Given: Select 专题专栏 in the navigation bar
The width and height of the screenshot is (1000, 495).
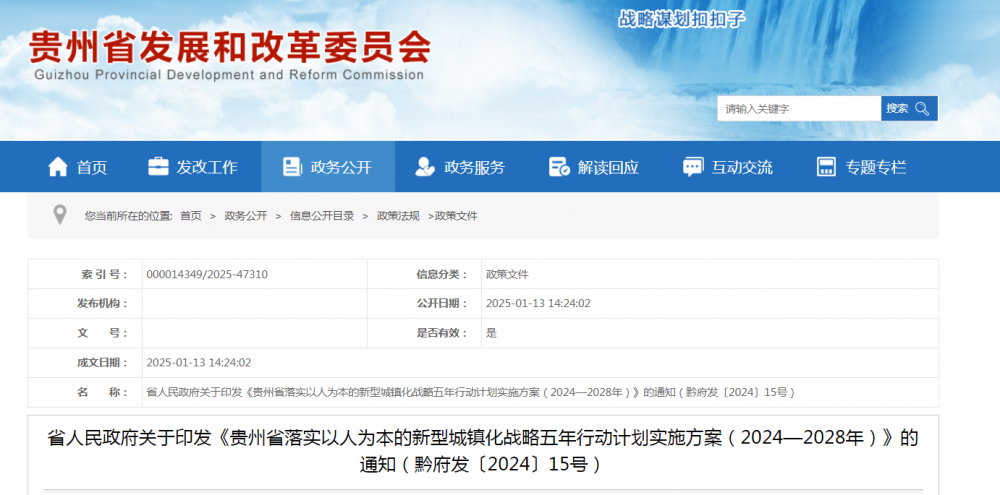Looking at the screenshot, I should [x=875, y=168].
